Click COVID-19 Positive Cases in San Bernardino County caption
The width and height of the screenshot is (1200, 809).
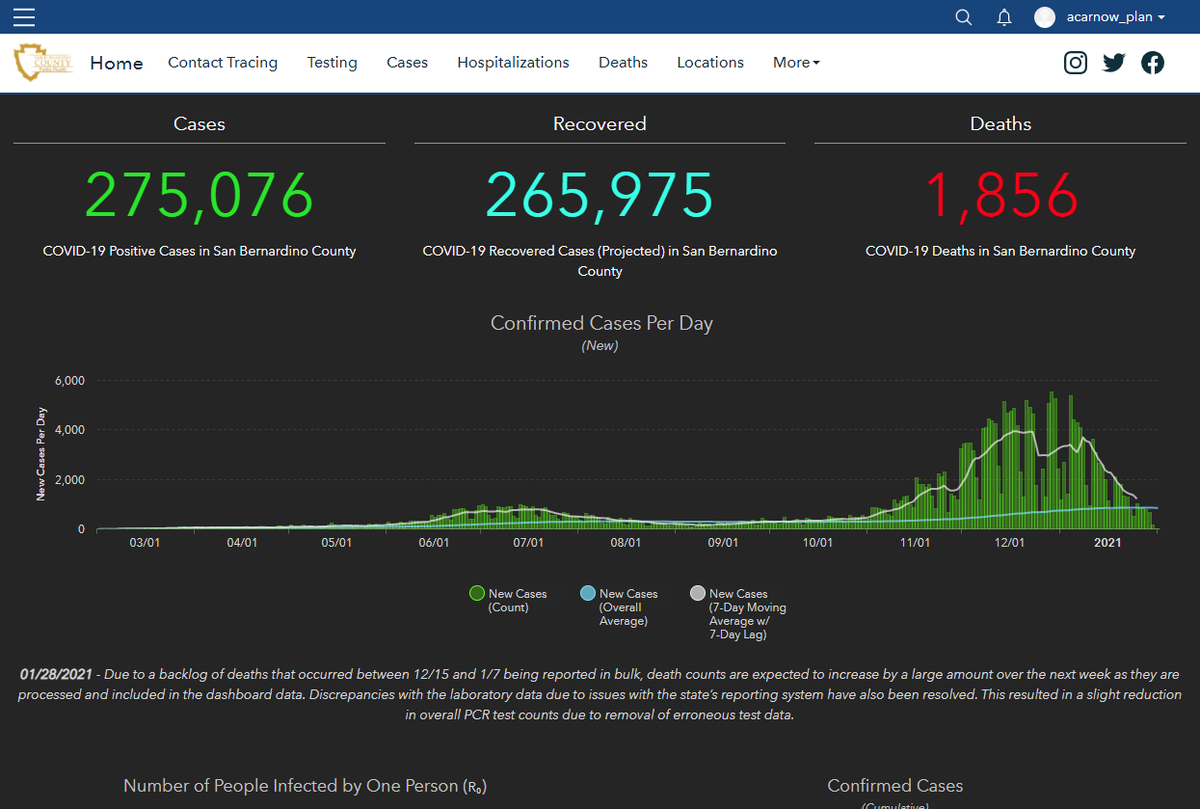point(199,251)
